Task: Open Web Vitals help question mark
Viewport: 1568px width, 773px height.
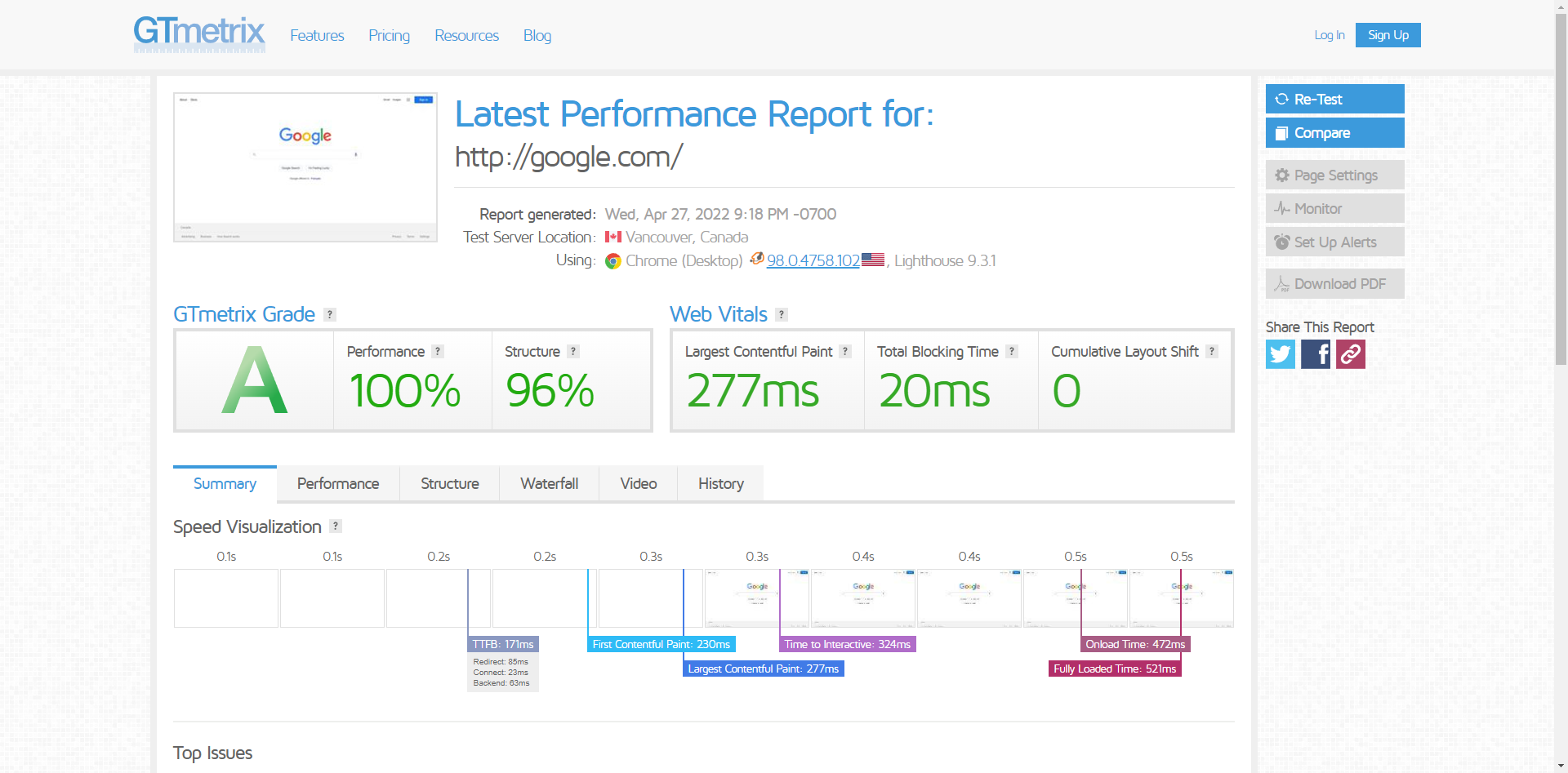Action: click(x=782, y=314)
